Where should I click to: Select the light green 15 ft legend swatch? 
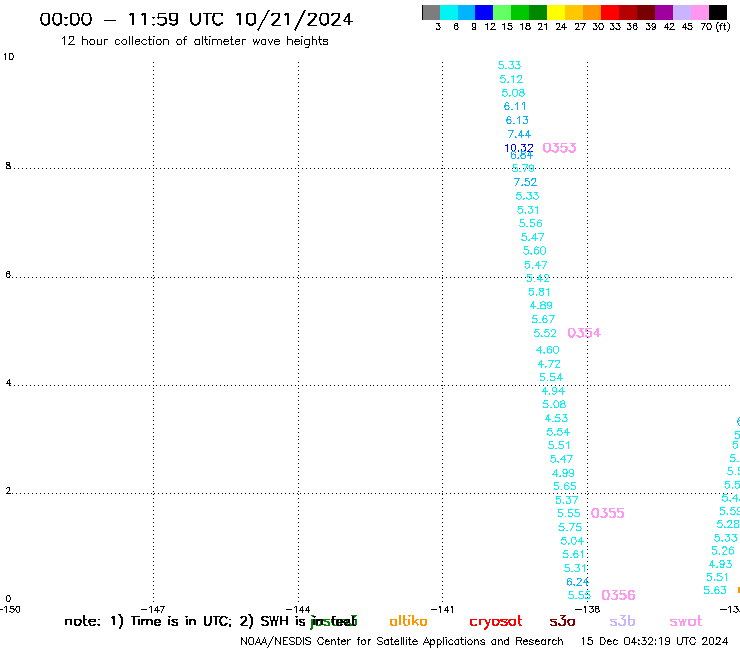point(502,12)
